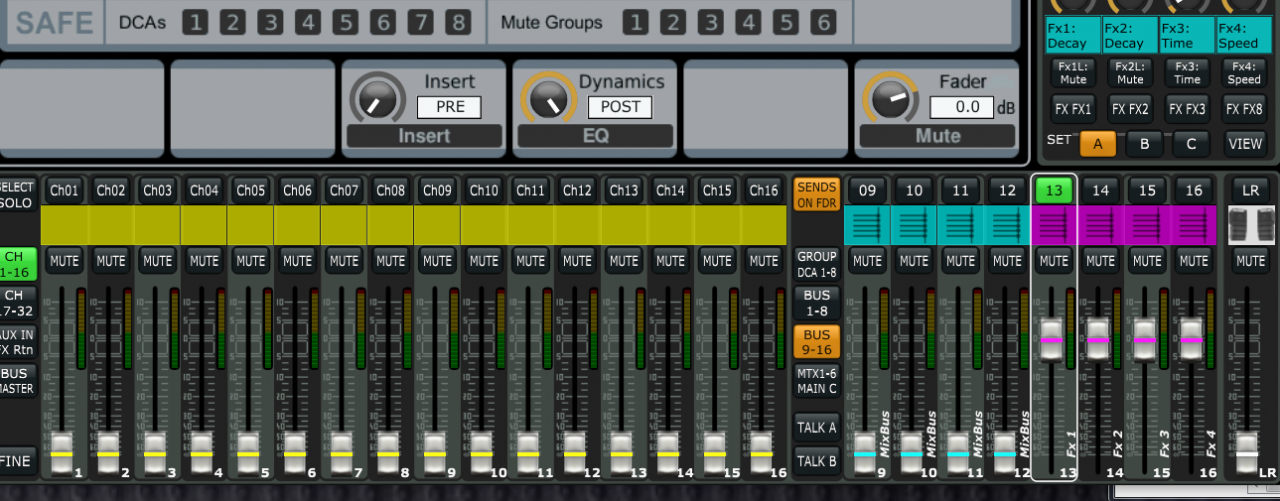Mute channel Ch05

250,261
